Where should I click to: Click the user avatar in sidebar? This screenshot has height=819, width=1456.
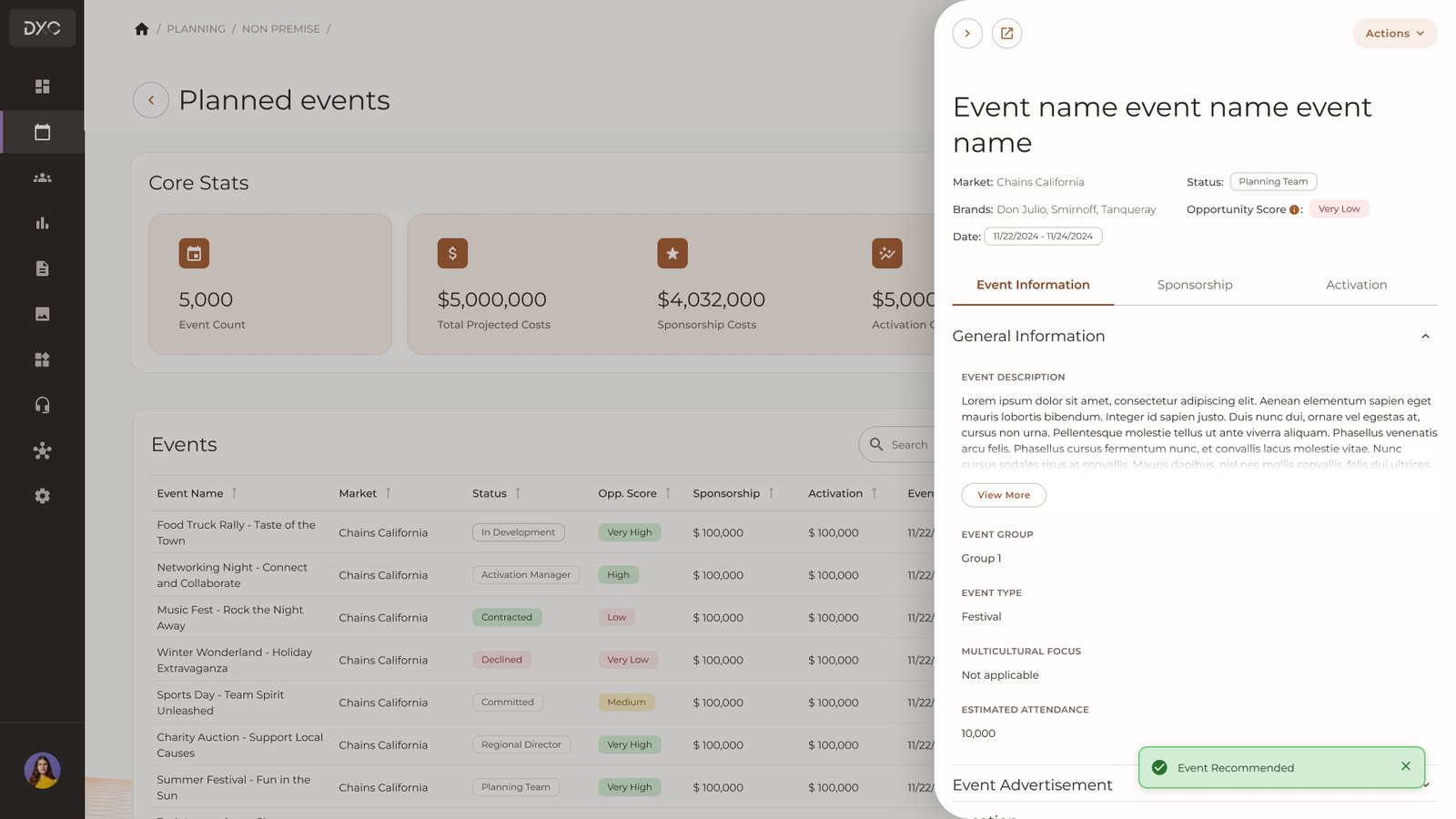click(x=42, y=771)
